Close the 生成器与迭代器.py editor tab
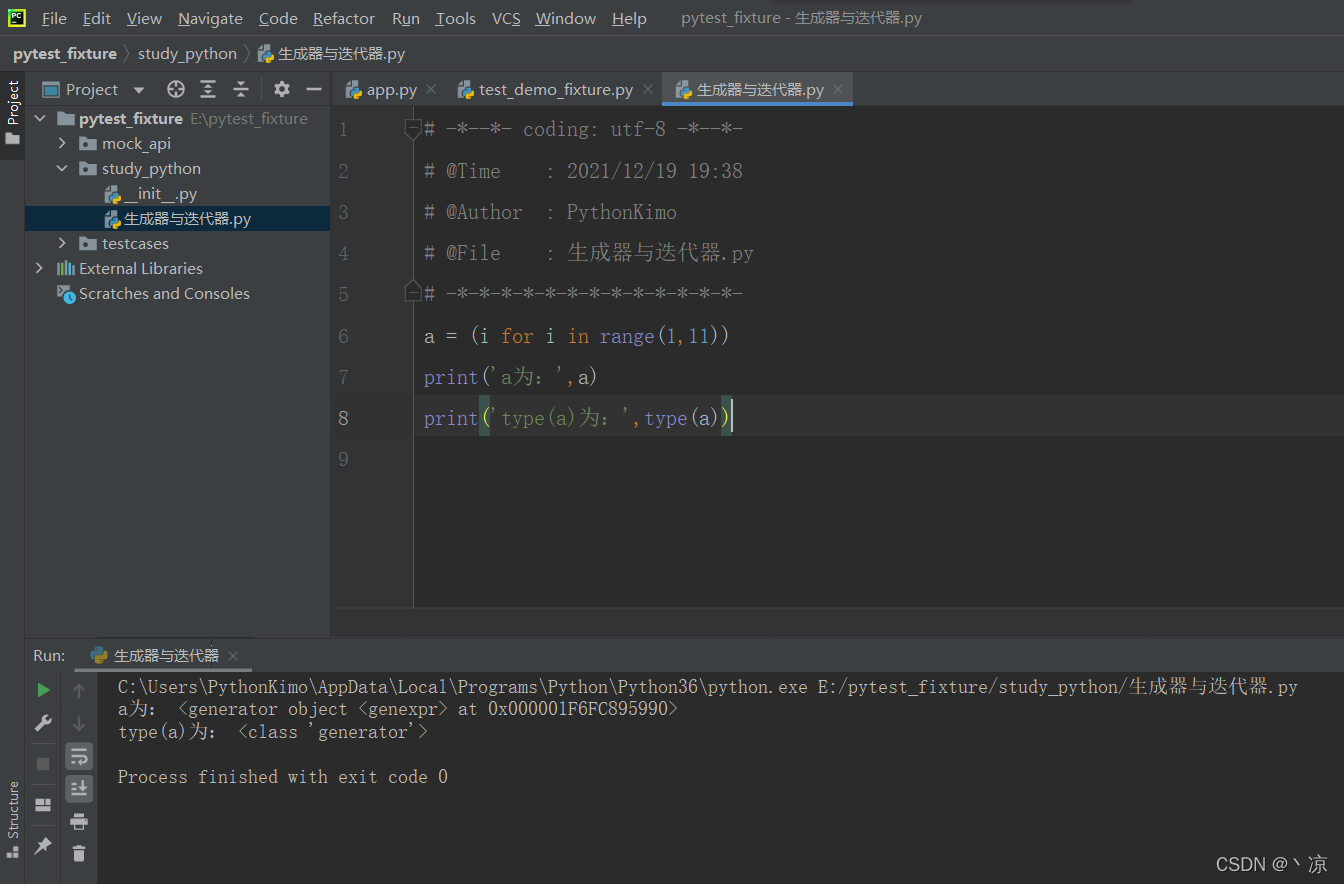 coord(838,90)
